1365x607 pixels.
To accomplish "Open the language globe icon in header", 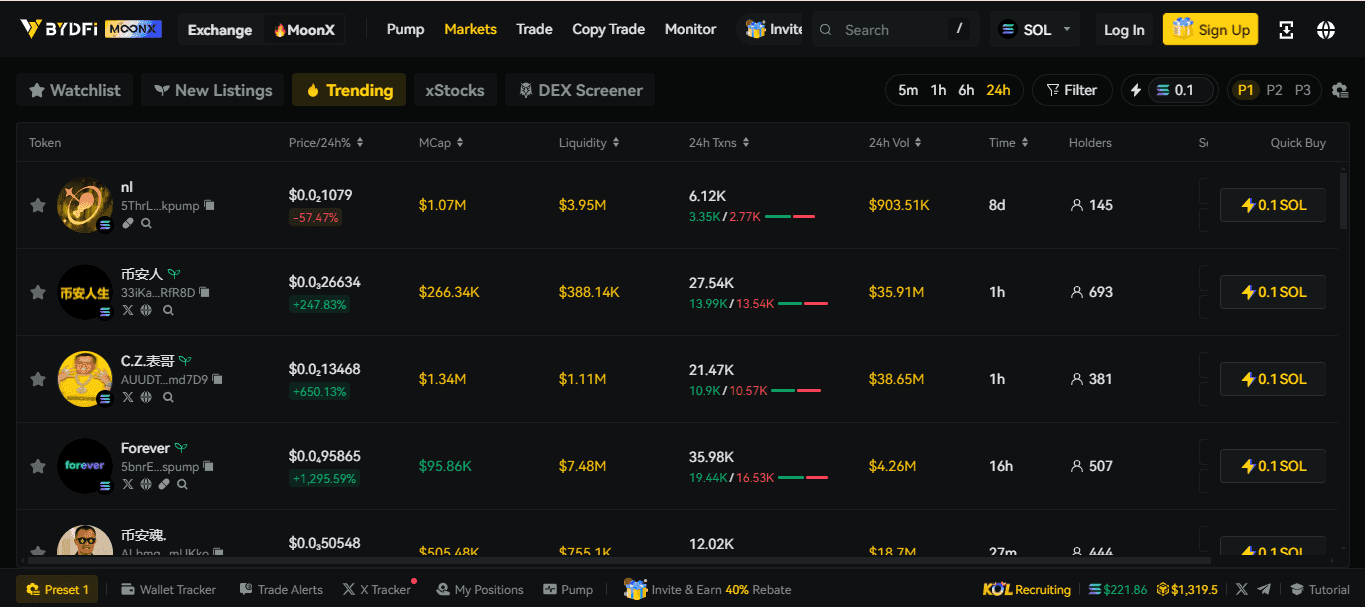I will tap(1326, 30).
